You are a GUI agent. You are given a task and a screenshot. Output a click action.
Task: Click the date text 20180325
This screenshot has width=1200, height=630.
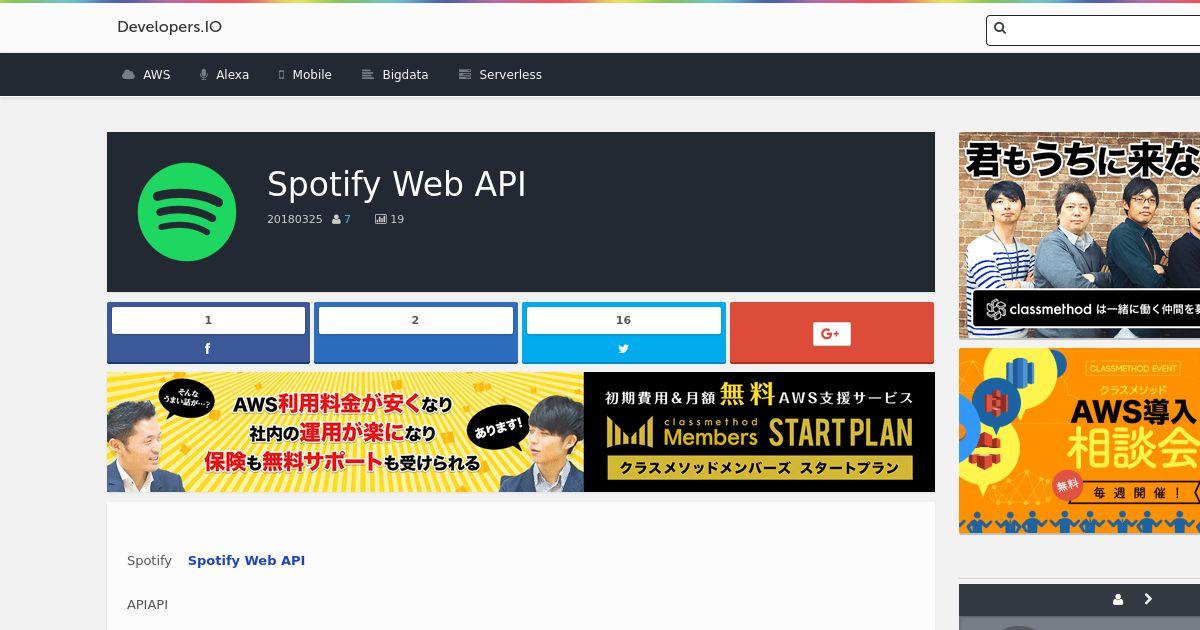pos(295,219)
